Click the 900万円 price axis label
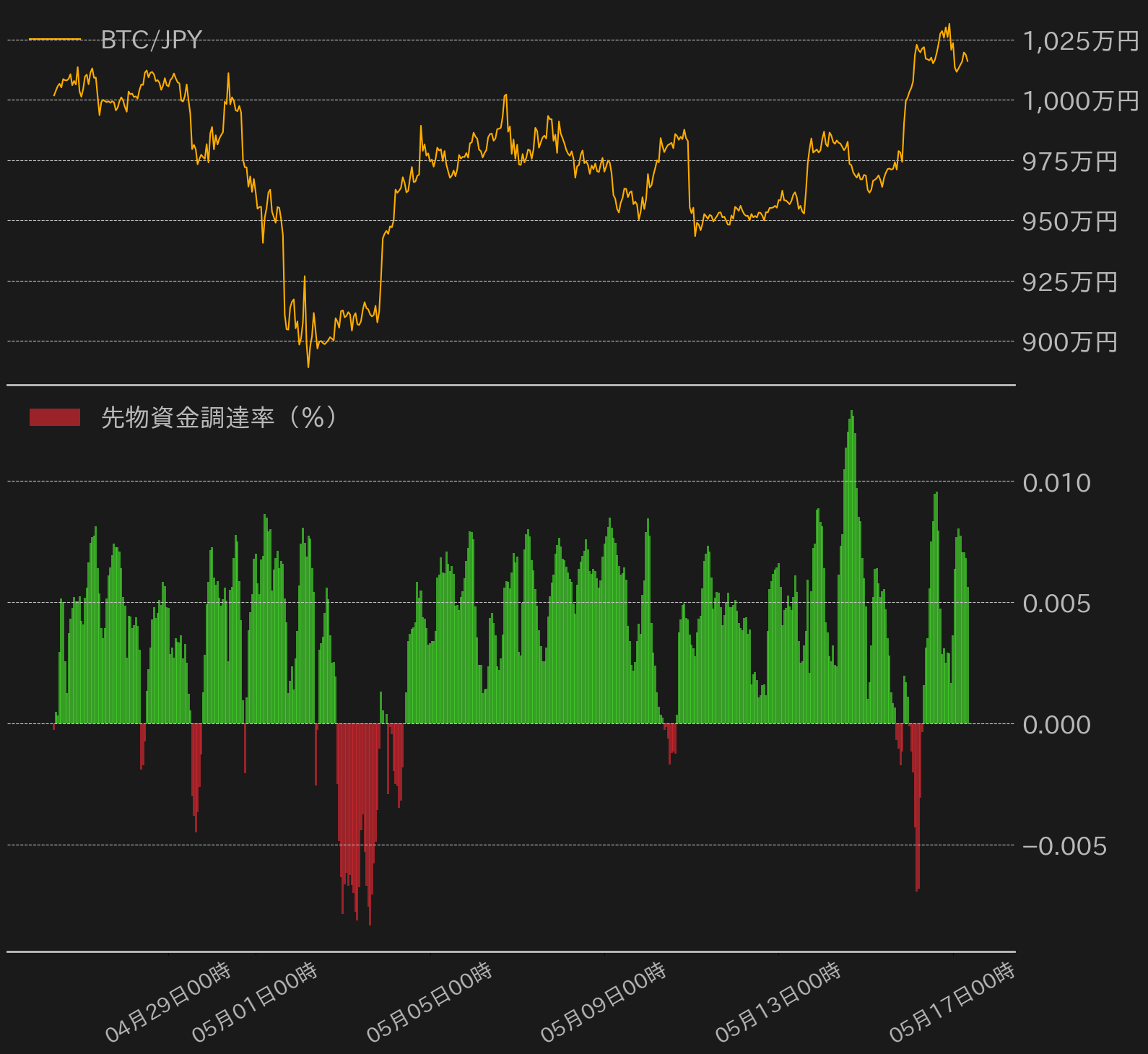The height and width of the screenshot is (1054, 1148). pyautogui.click(x=1070, y=342)
